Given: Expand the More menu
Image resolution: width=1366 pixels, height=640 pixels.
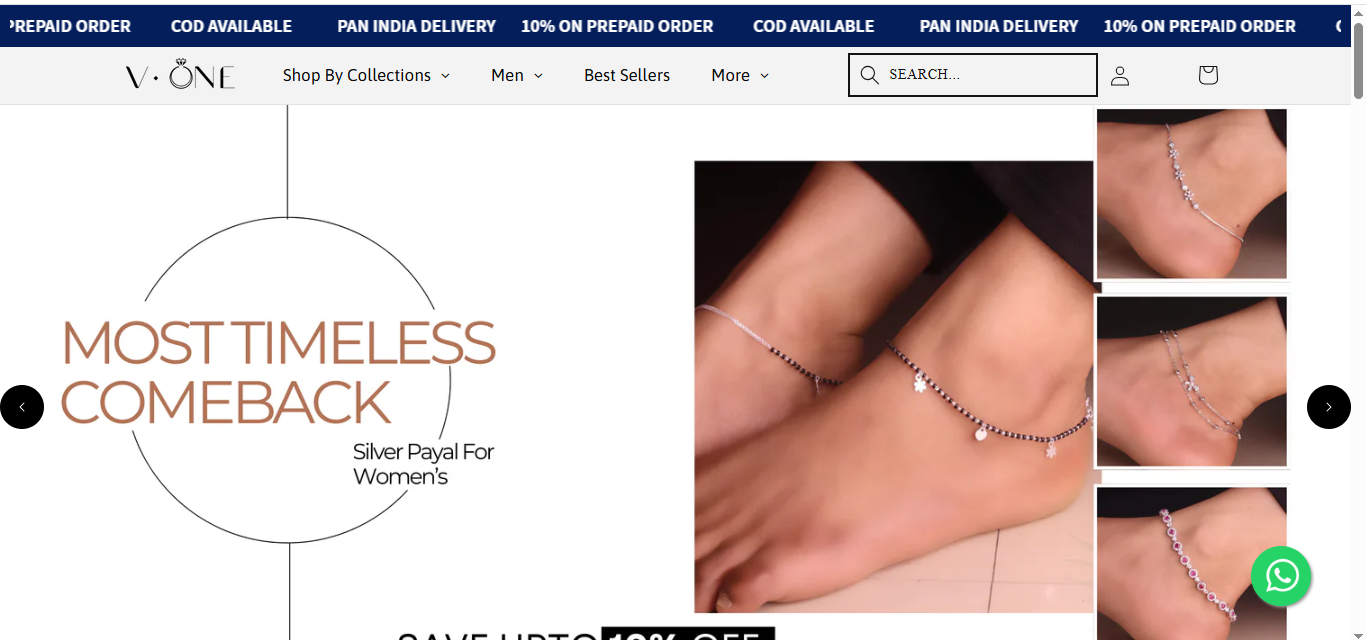Looking at the screenshot, I should pos(740,75).
